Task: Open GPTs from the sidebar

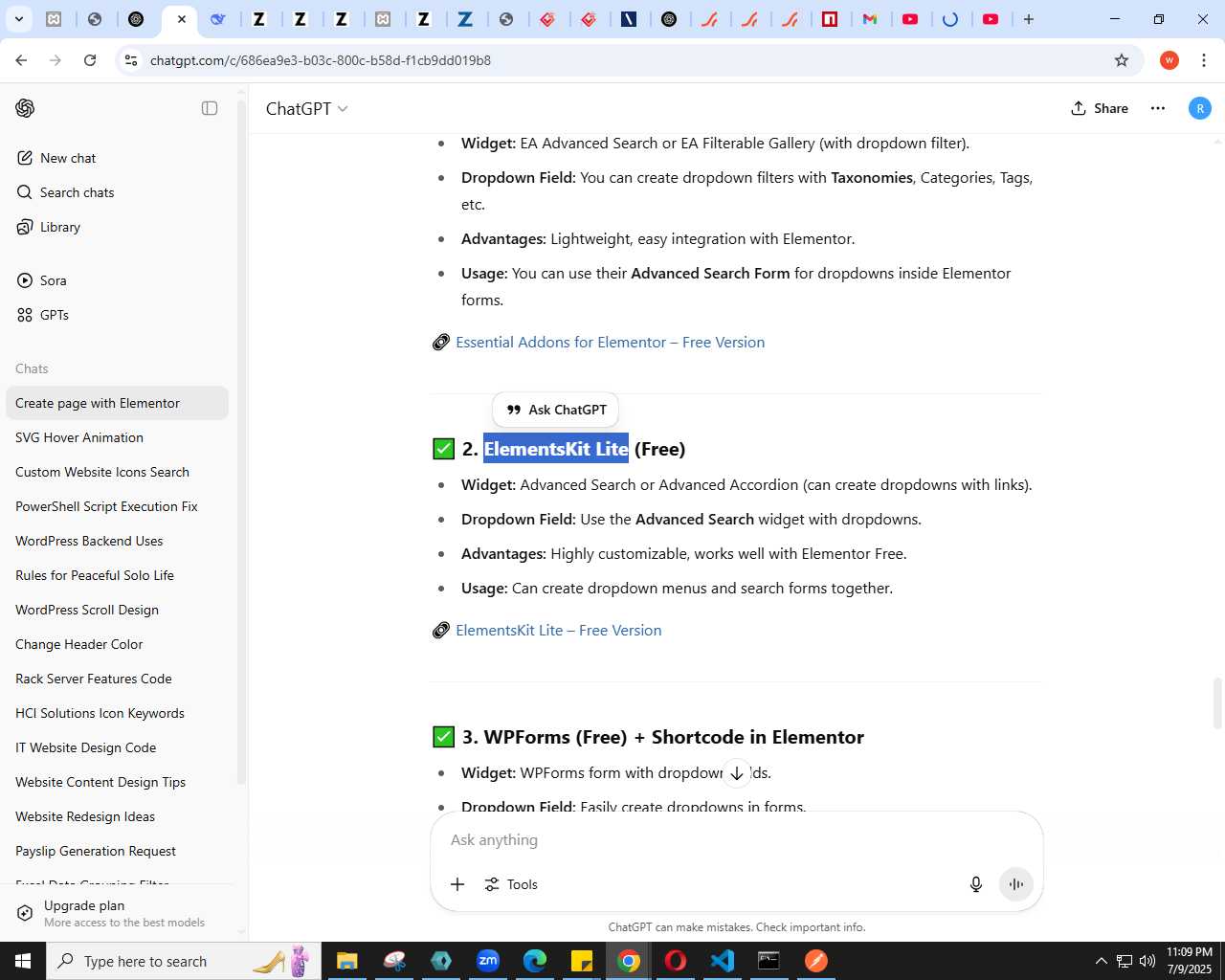Action: click(117, 315)
